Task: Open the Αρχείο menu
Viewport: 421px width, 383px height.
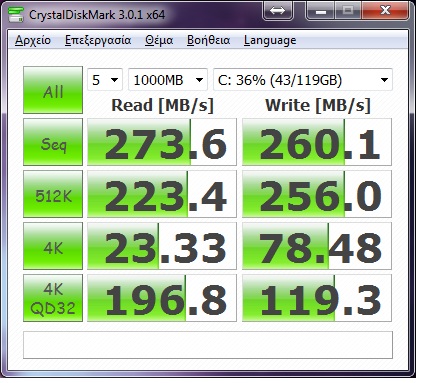Action: click(33, 40)
